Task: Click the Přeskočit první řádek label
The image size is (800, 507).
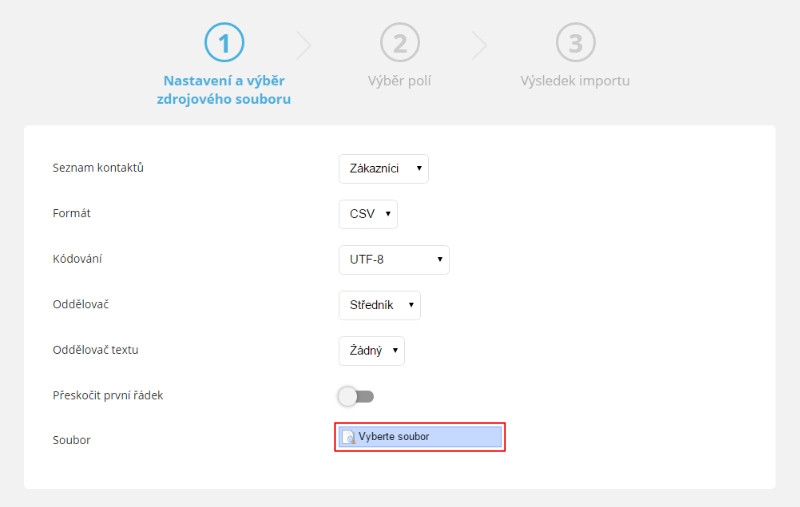Action: (x=108, y=395)
